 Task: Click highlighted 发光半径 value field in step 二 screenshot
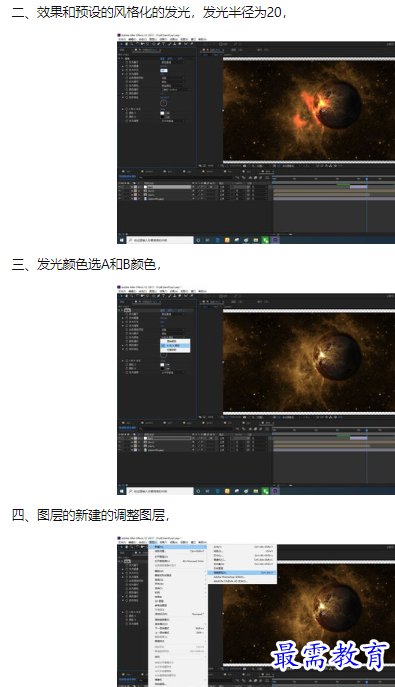tap(164, 70)
